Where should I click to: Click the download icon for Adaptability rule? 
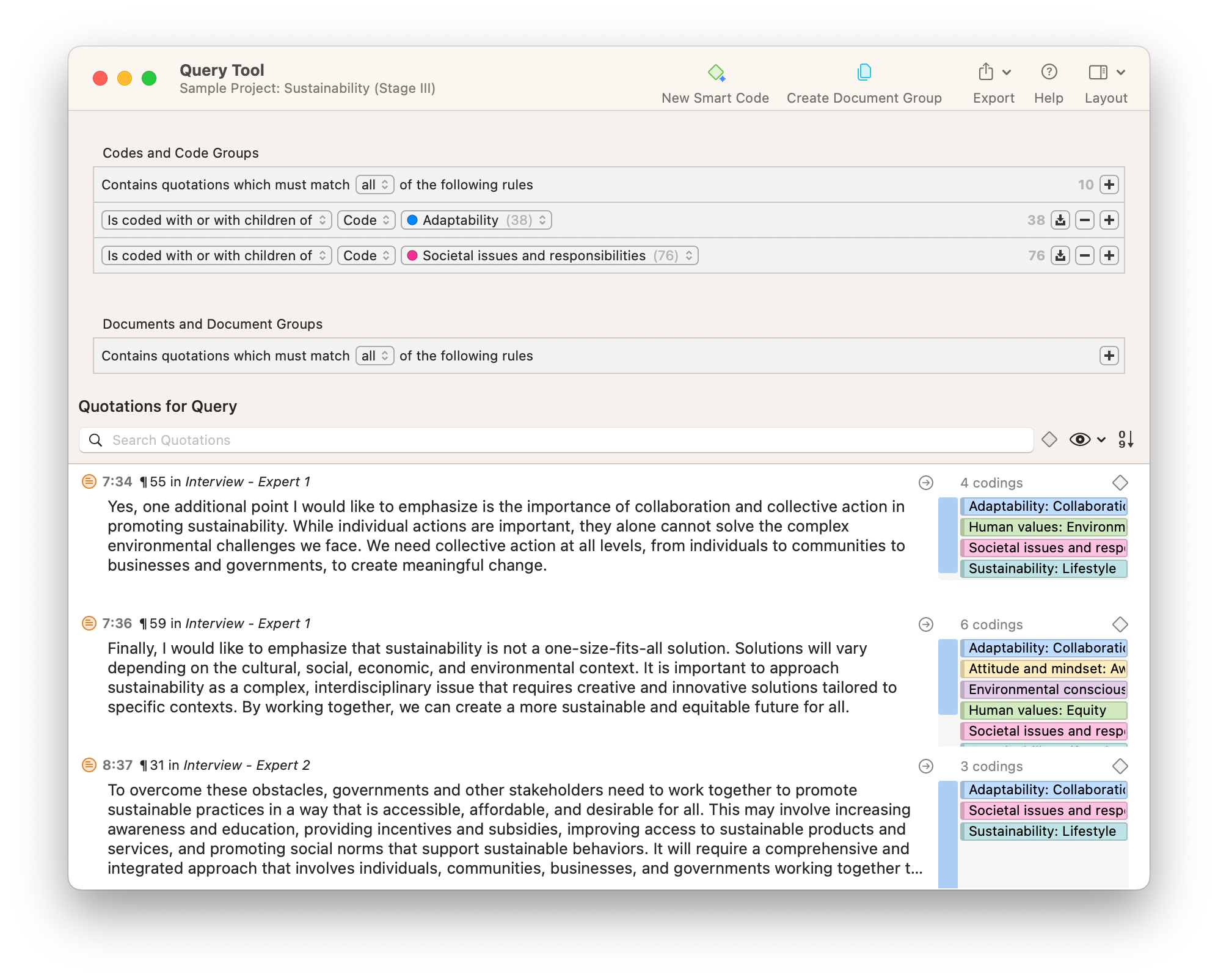pyautogui.click(x=1060, y=220)
